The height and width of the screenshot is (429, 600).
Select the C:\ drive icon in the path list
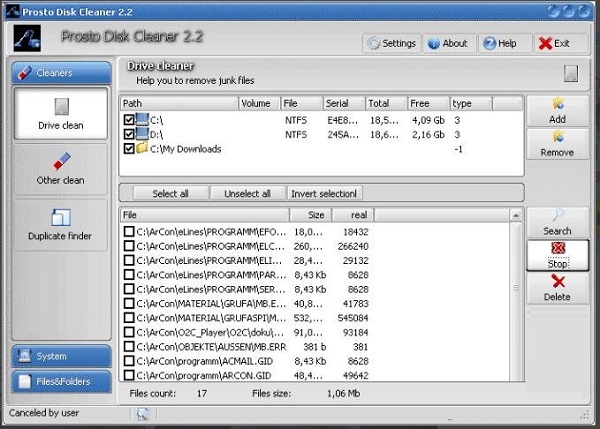(142, 119)
